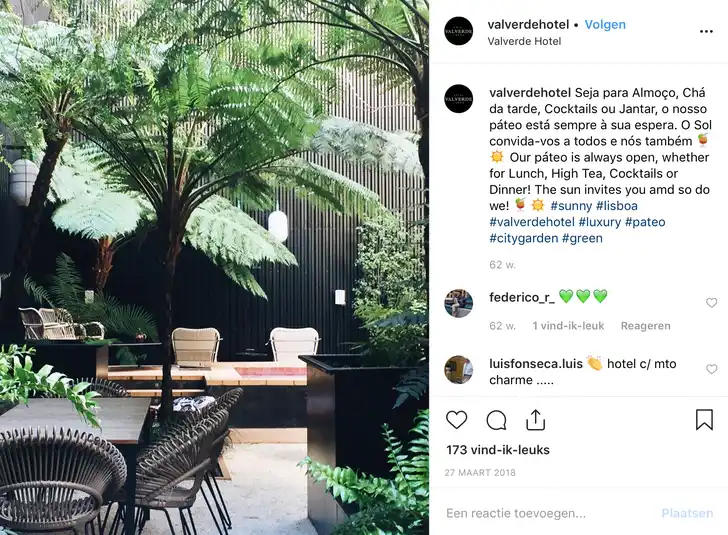View the 173 vind-ik-leuks list
The height and width of the screenshot is (535, 728).
pos(498,450)
